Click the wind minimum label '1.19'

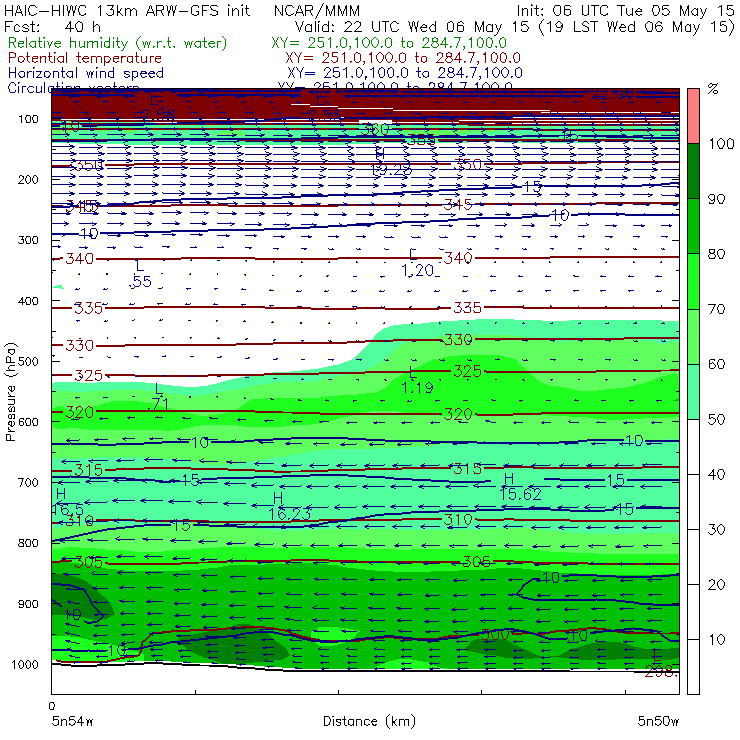[418, 387]
